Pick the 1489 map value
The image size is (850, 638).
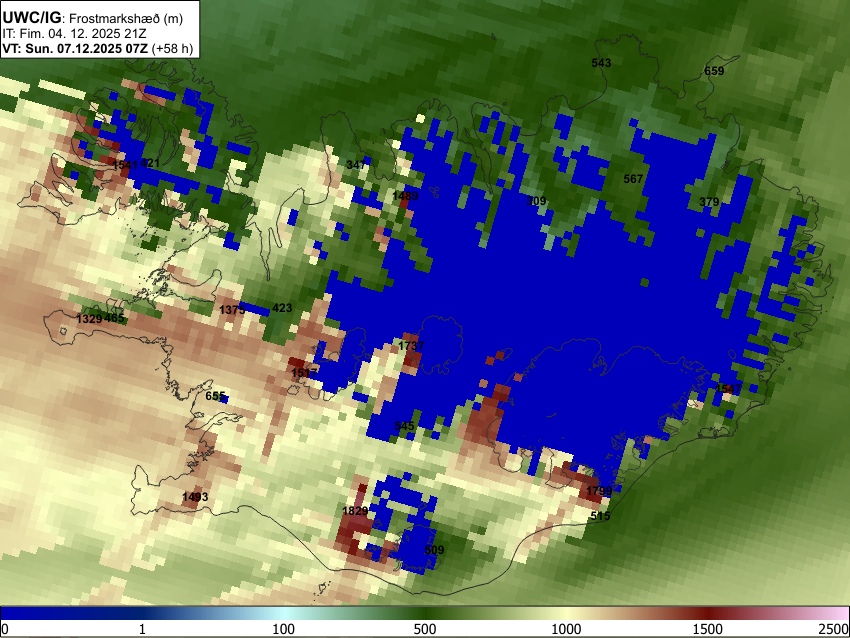[405, 196]
